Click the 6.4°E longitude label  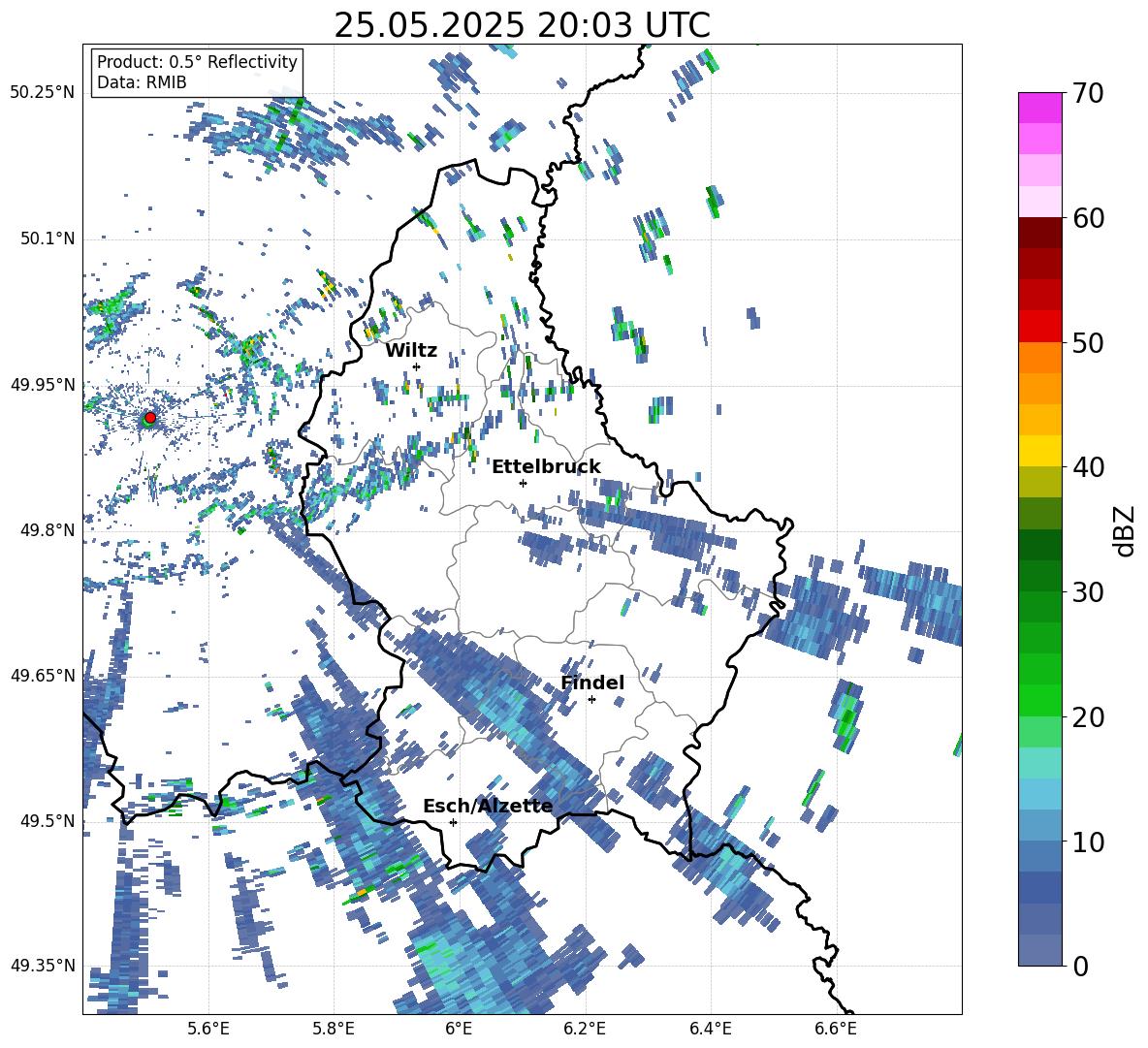pyautogui.click(x=710, y=1030)
